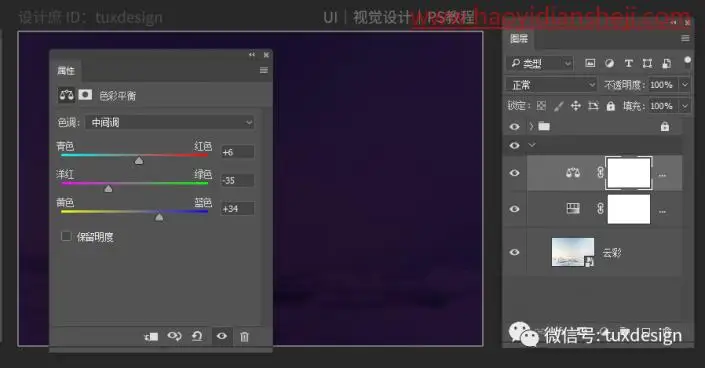
Task: Click the 填充 100% field
Action: coord(664,106)
